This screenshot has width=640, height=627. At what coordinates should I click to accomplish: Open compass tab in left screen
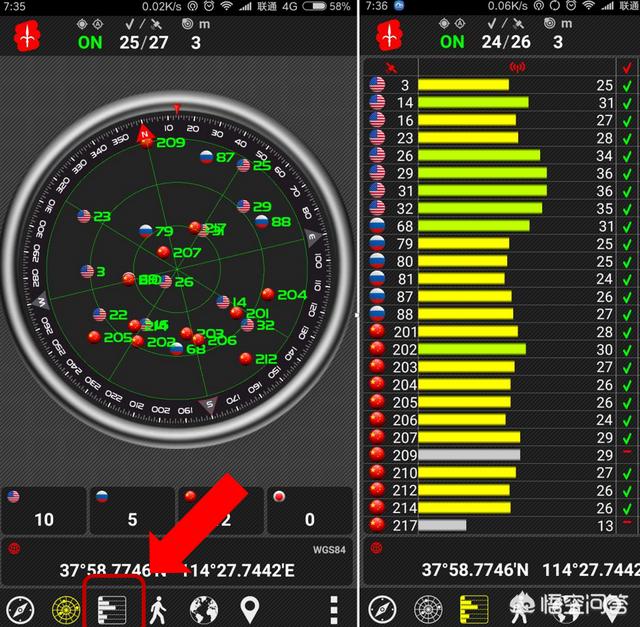coord(20,610)
